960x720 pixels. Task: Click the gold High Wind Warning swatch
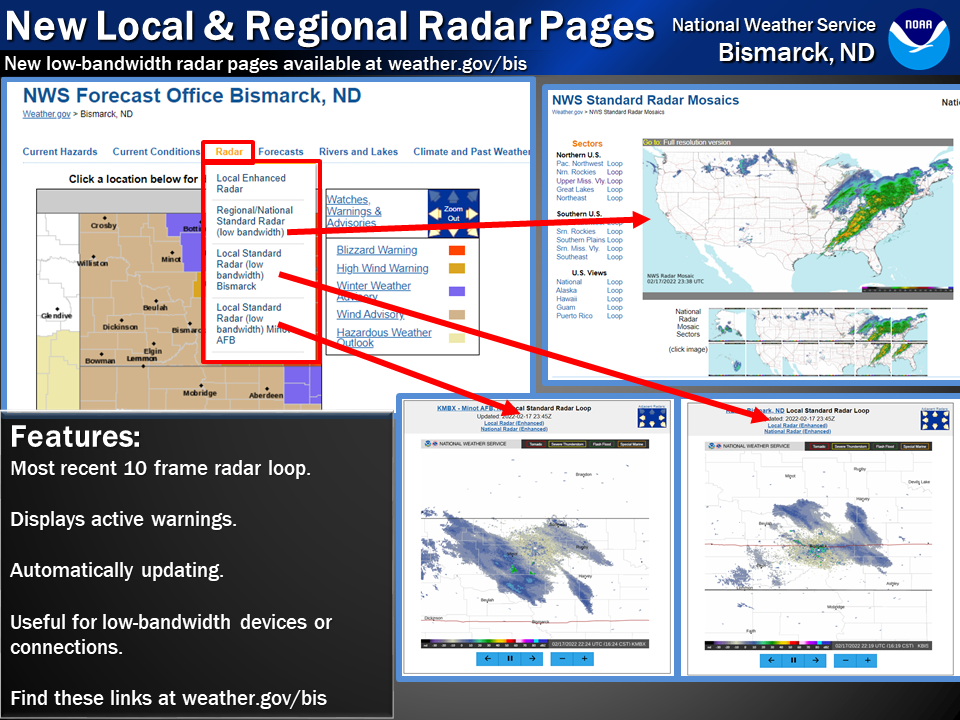pyautogui.click(x=457, y=268)
